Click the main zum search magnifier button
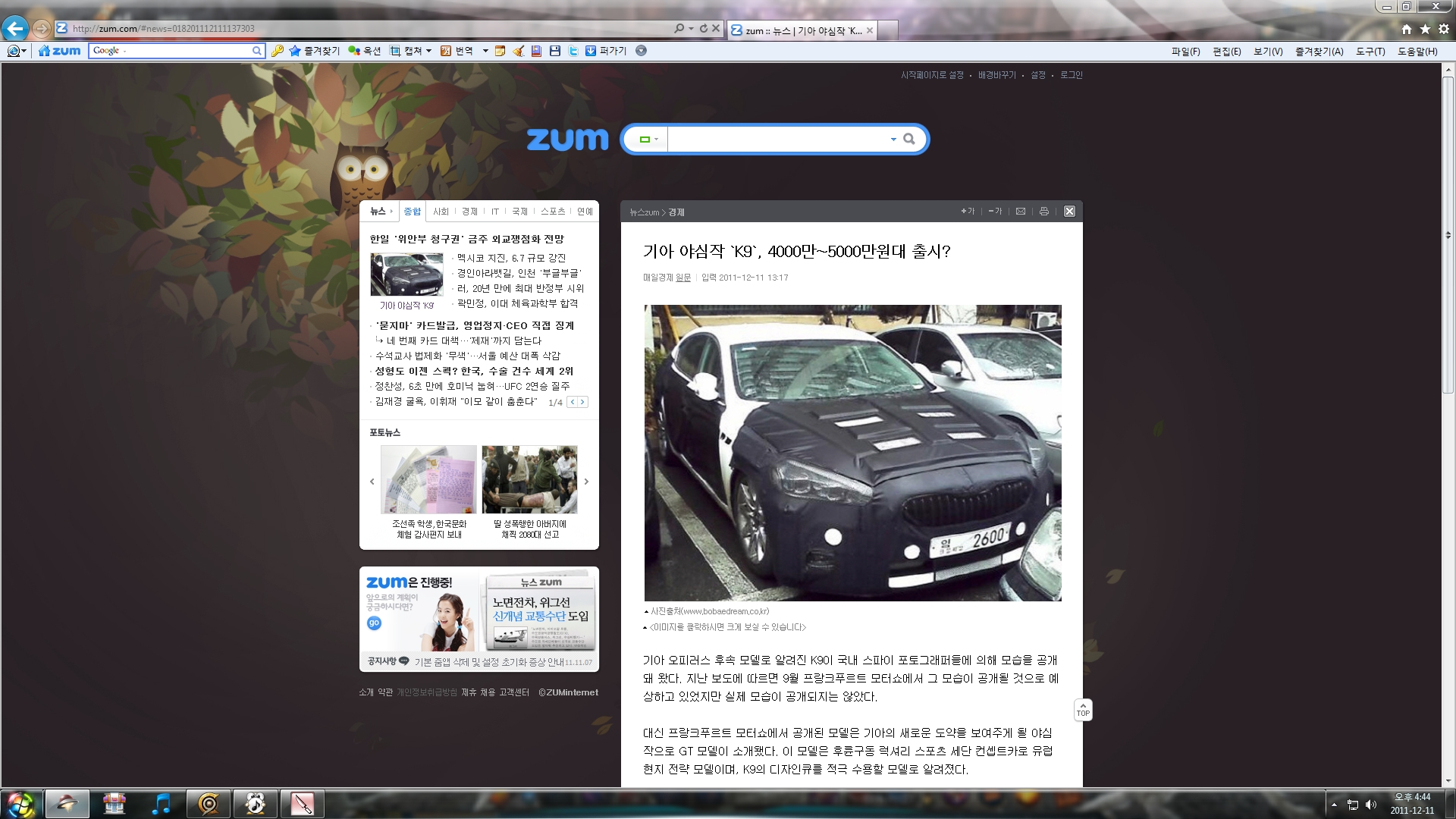This screenshot has width=1456, height=819. [909, 139]
